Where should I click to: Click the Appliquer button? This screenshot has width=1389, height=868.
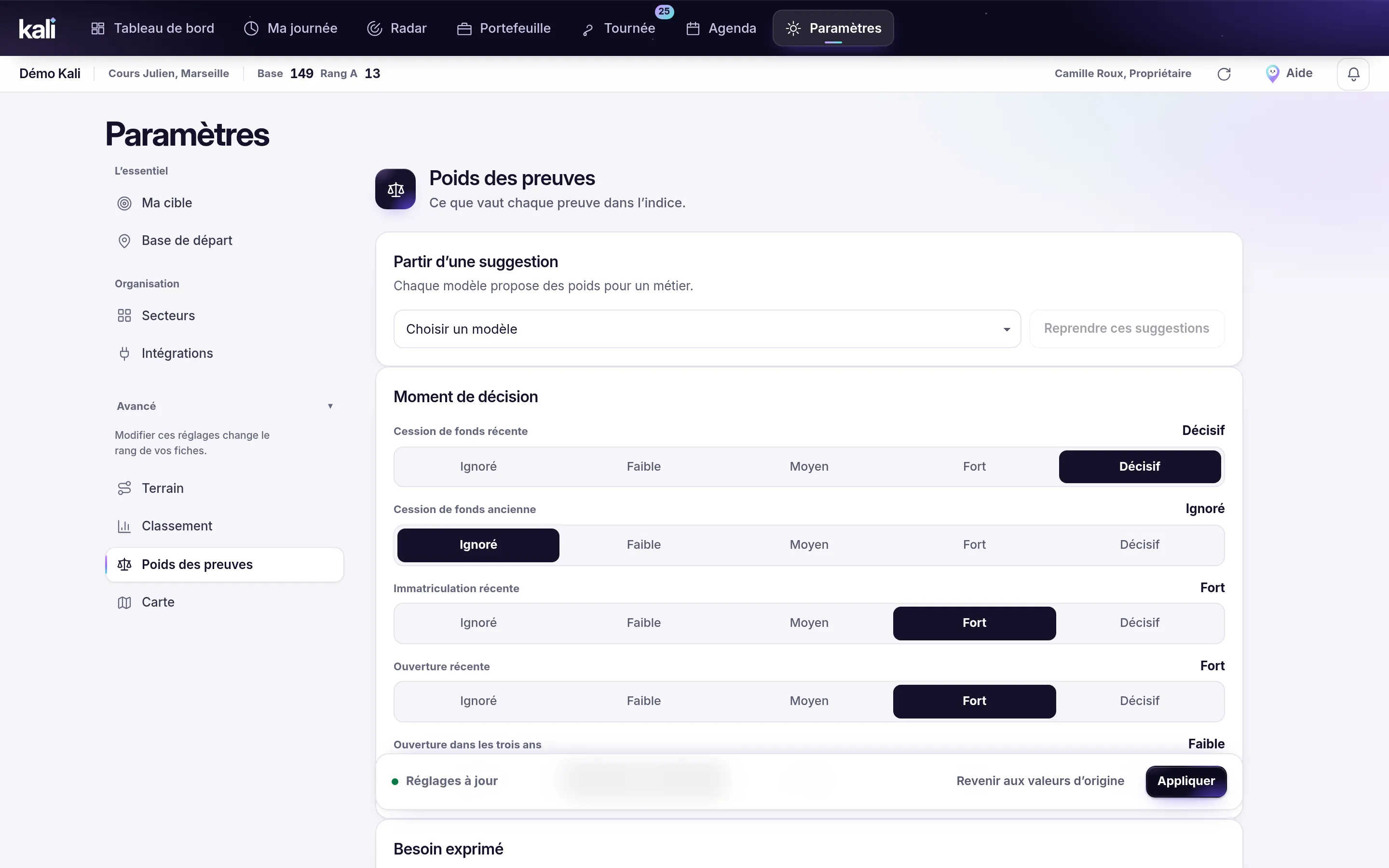tap(1186, 781)
